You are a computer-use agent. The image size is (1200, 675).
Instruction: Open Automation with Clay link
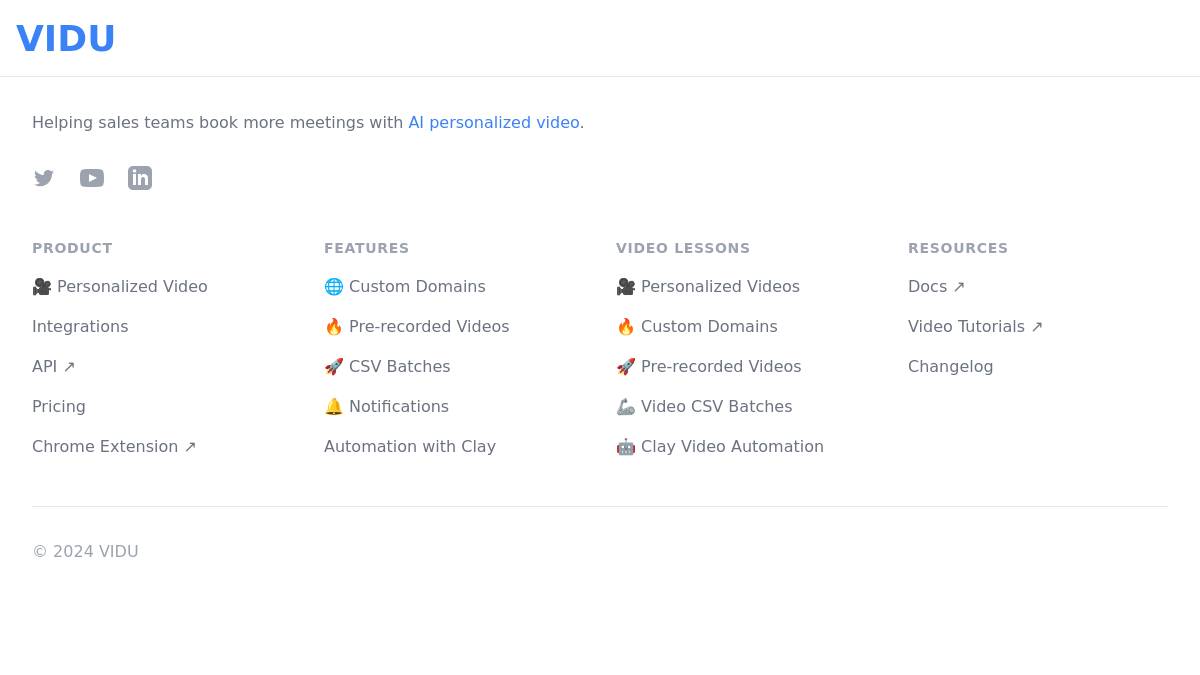click(x=410, y=447)
